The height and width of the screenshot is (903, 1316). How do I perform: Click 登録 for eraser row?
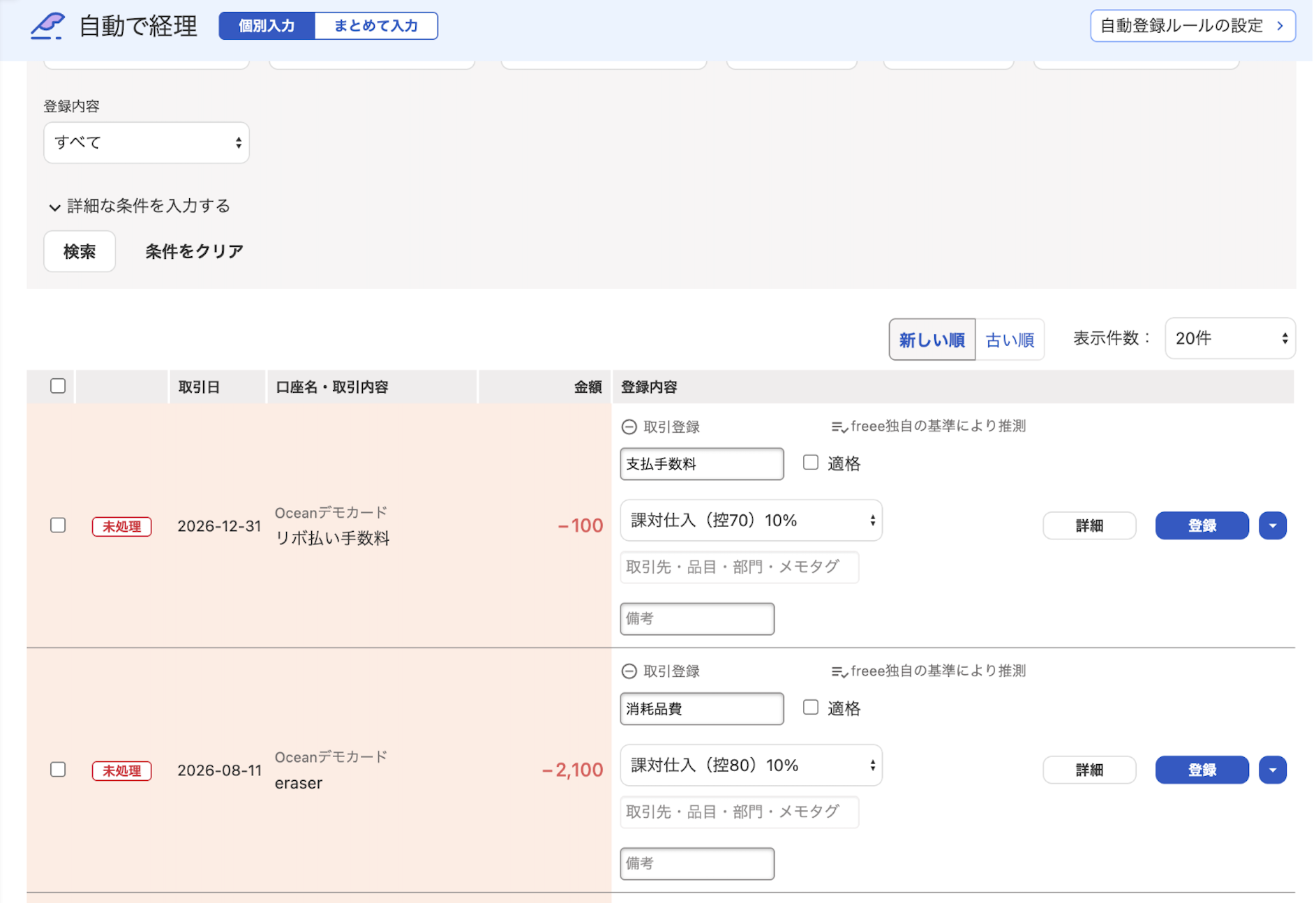1202,770
